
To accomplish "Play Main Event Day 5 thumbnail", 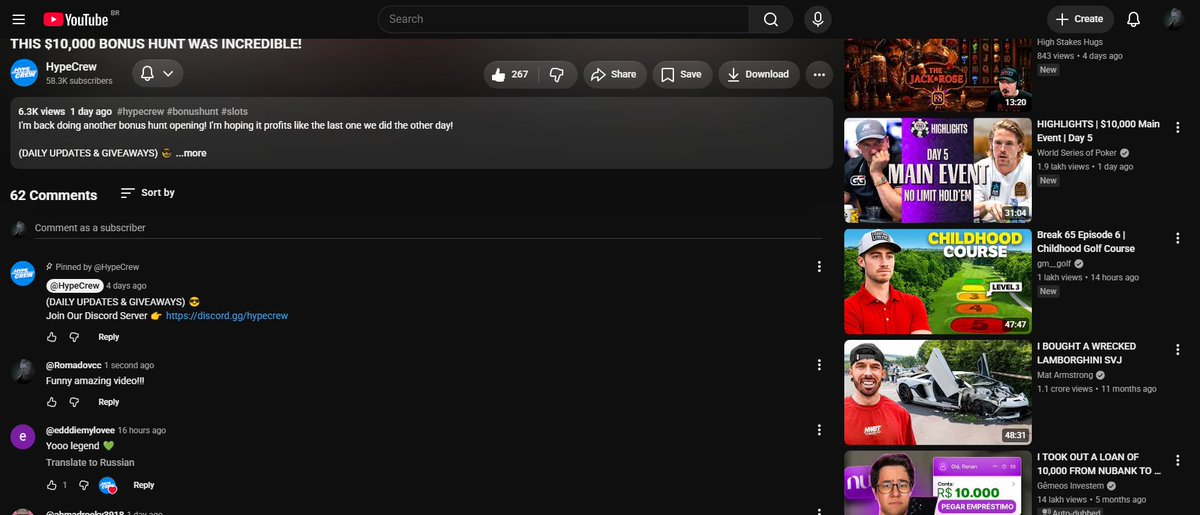I will tap(937, 170).
